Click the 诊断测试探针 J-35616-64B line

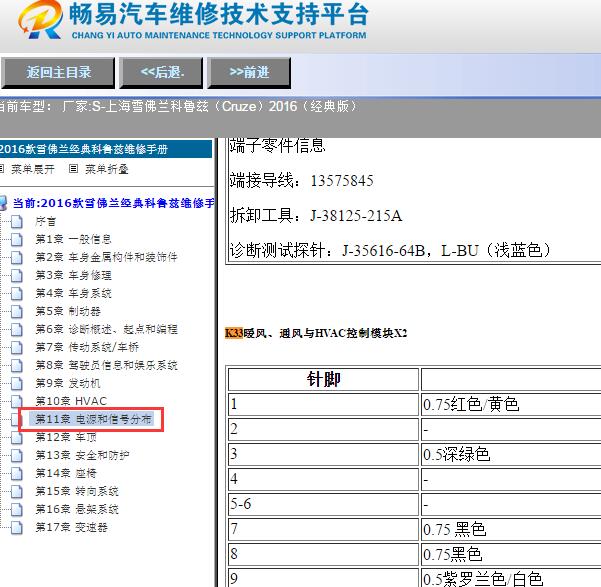390,250
